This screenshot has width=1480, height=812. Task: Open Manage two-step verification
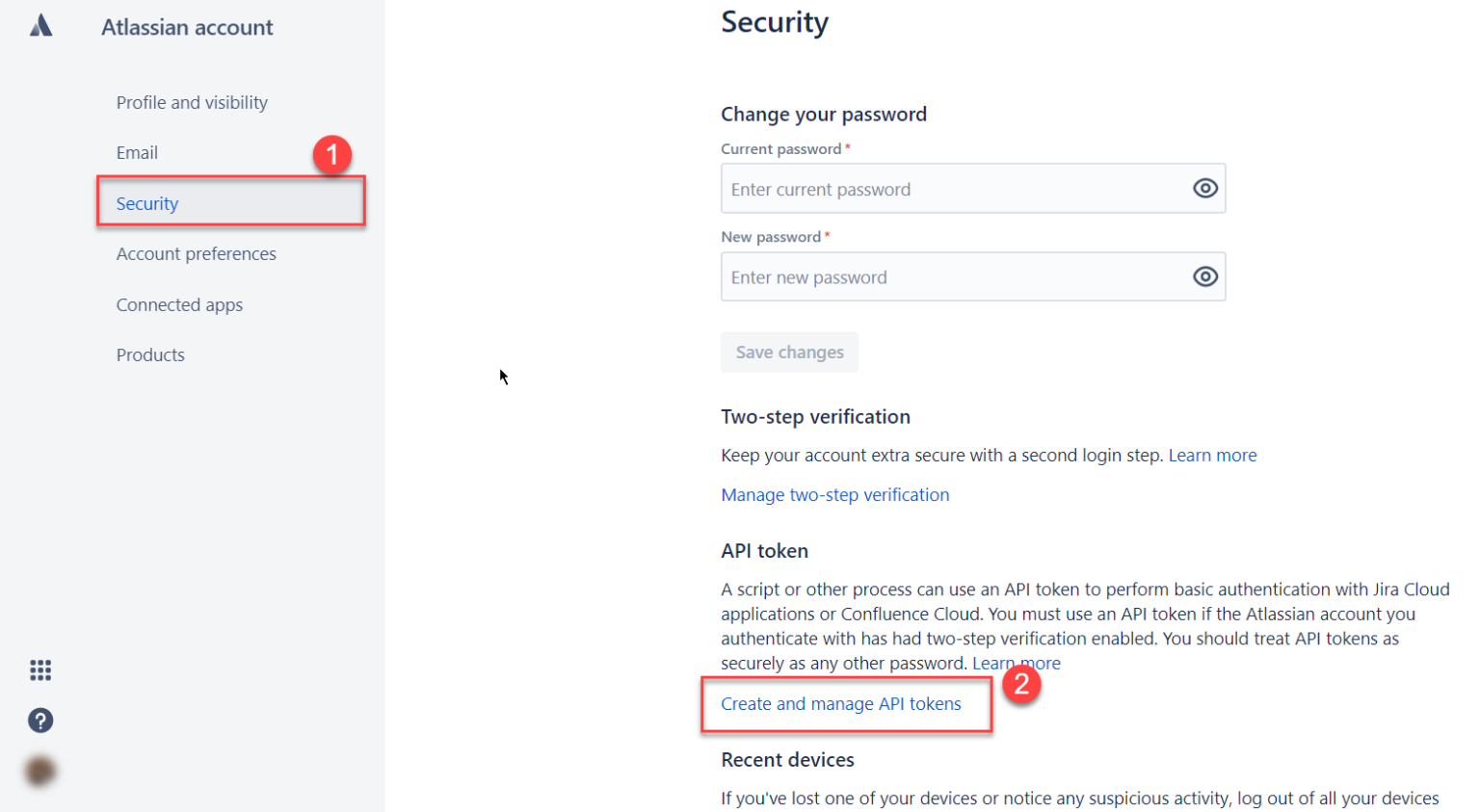click(x=834, y=494)
